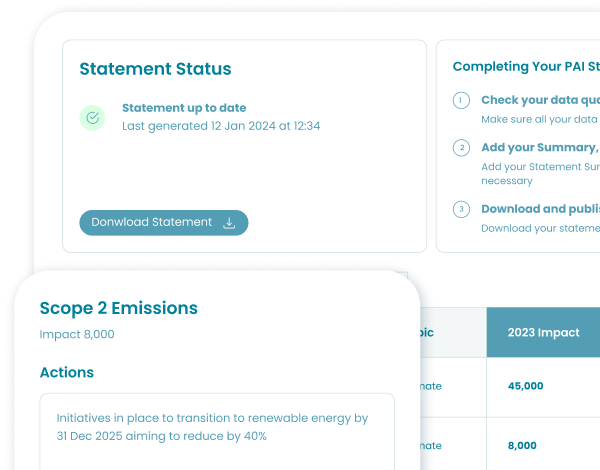Click 'Check your data' step title
This screenshot has width=600, height=470.
point(540,100)
